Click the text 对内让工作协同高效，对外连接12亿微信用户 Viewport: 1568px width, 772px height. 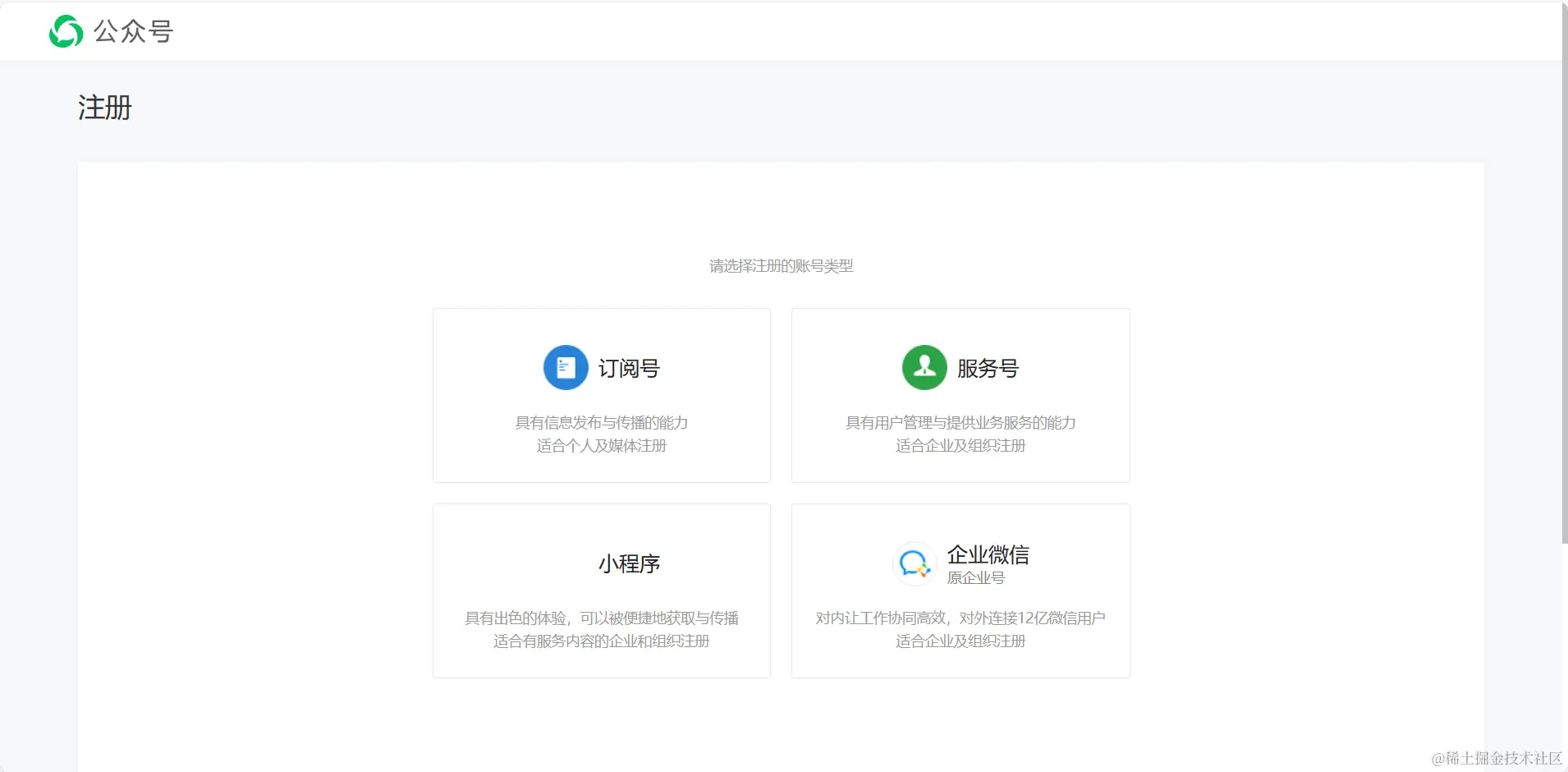click(x=961, y=618)
